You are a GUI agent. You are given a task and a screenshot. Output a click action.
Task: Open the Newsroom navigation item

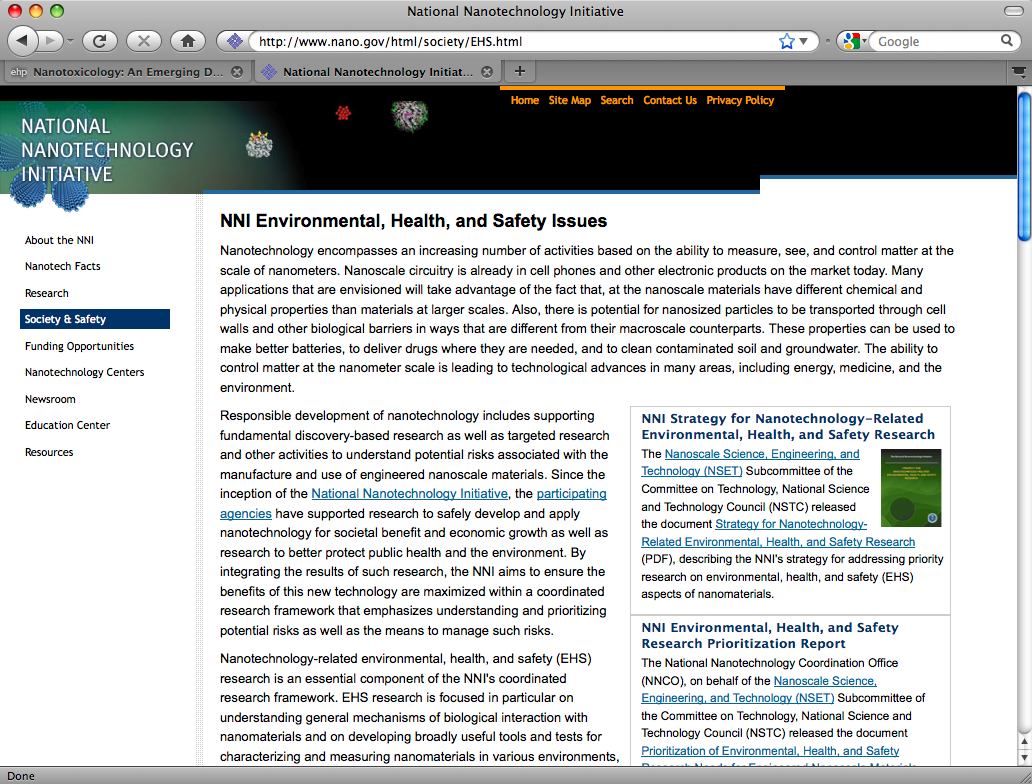50,400
